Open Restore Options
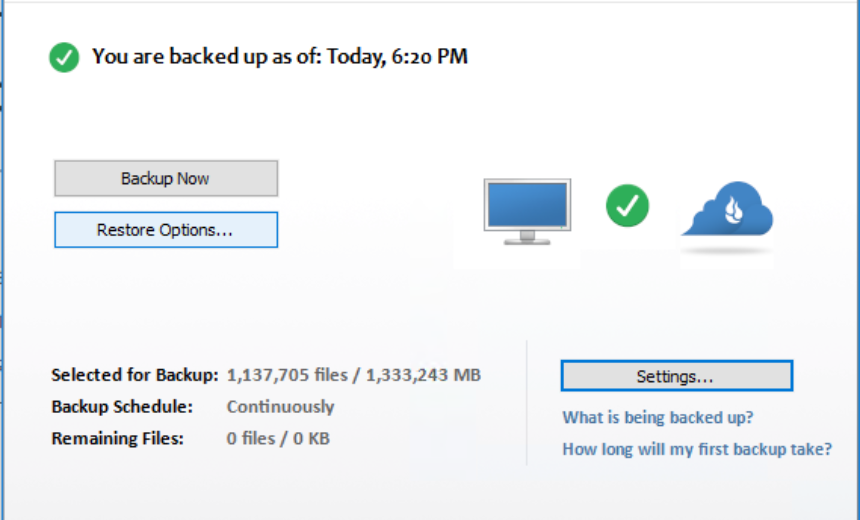The height and width of the screenshot is (520, 860). pyautogui.click(x=165, y=230)
